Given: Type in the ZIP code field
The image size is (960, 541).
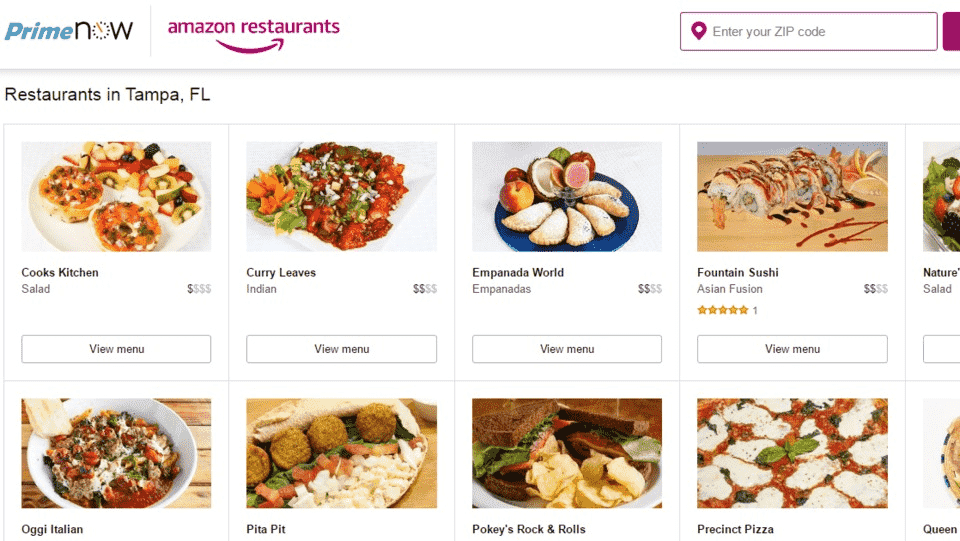Looking at the screenshot, I should click(x=820, y=31).
